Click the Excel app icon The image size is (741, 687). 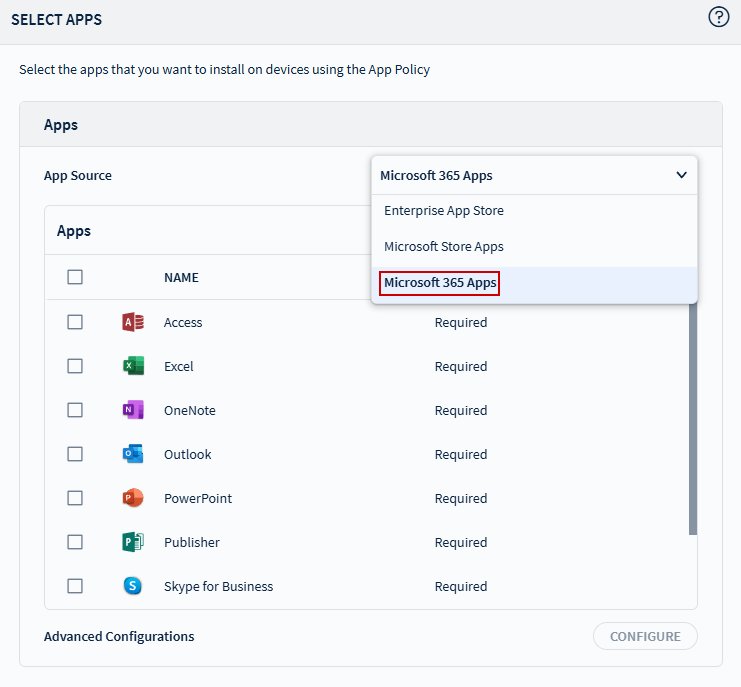click(x=132, y=366)
